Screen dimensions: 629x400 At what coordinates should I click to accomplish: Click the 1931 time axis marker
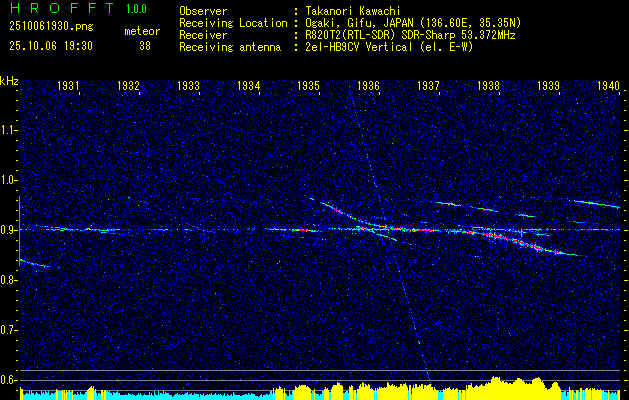[x=68, y=85]
